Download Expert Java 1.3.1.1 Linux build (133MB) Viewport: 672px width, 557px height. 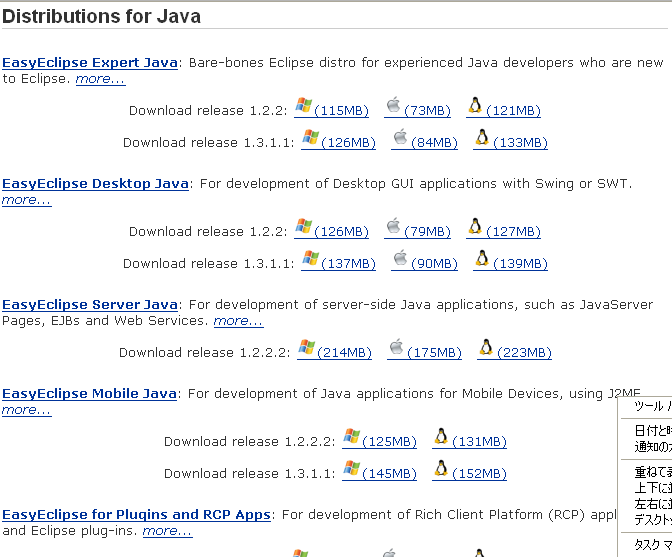pyautogui.click(x=510, y=140)
